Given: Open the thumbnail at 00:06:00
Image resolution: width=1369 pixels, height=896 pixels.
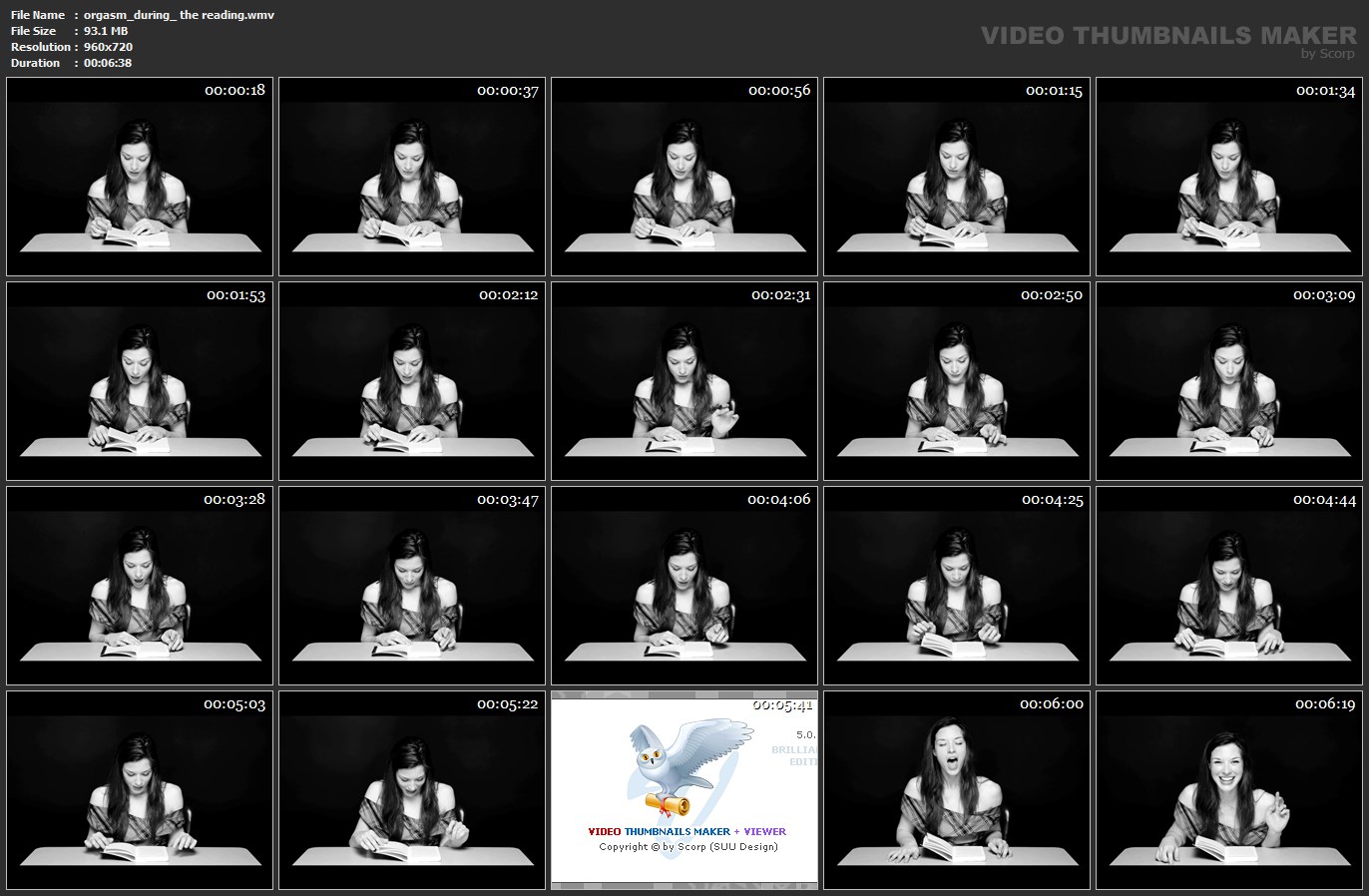Looking at the screenshot, I should (x=957, y=790).
